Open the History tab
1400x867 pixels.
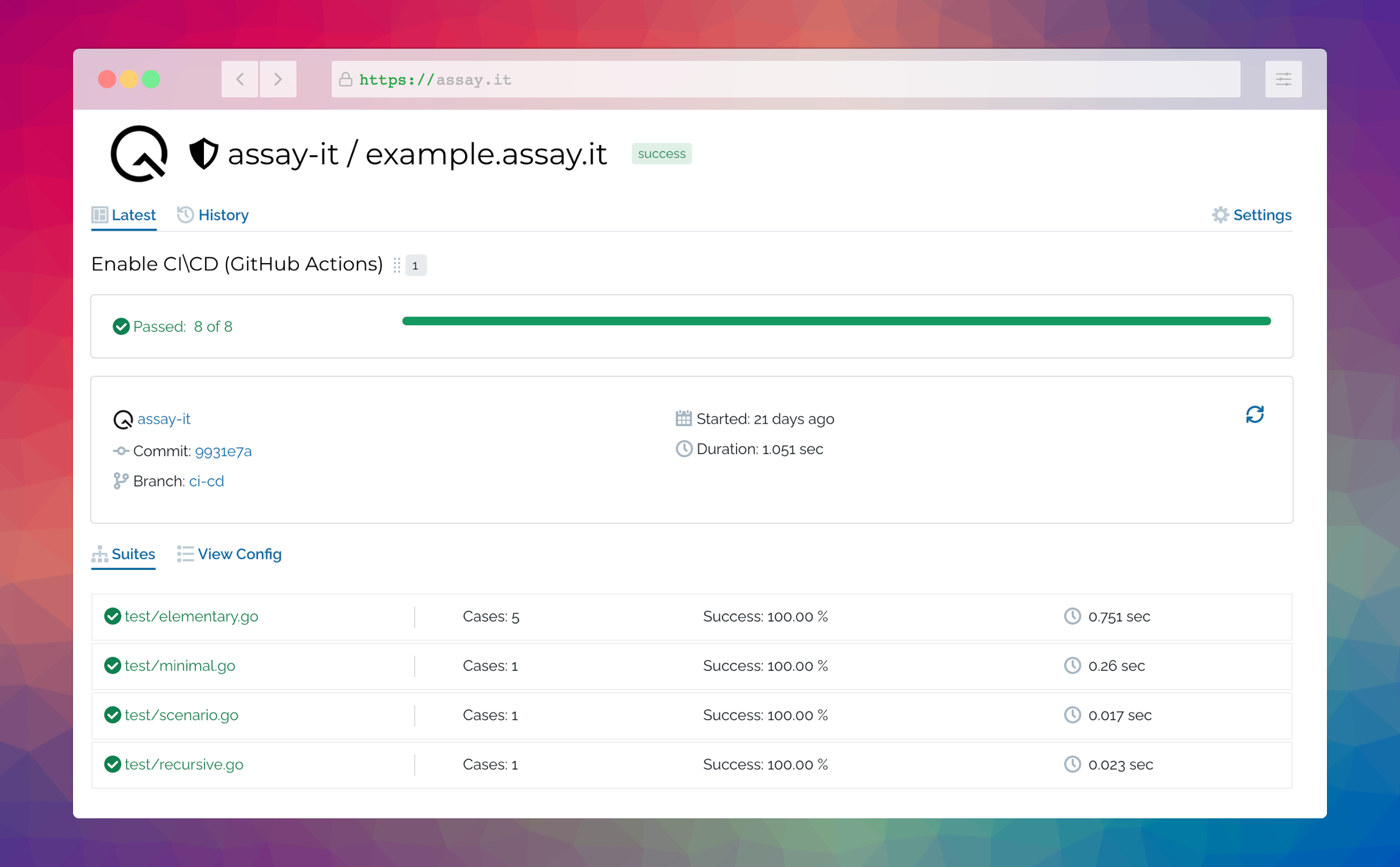click(213, 215)
